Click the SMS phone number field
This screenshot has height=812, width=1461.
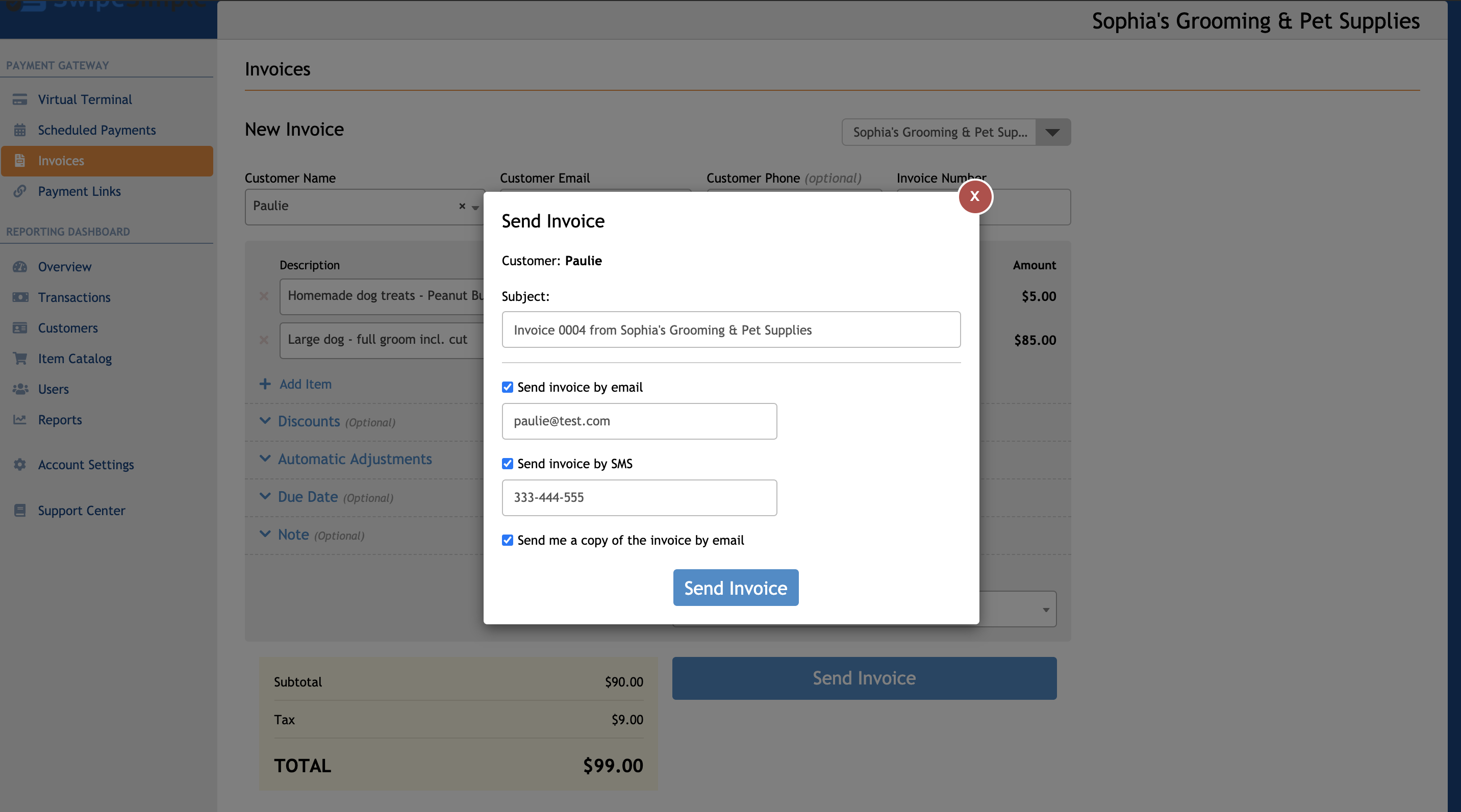639,498
